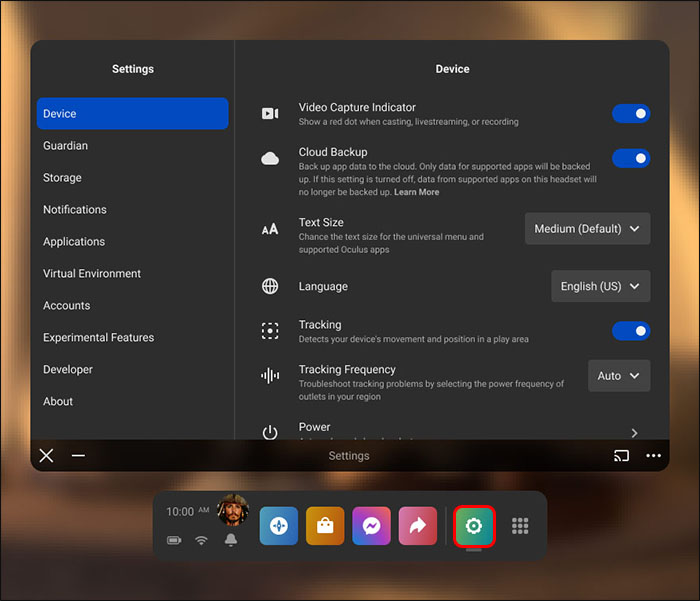Open the three-dot more options menu
This screenshot has height=601, width=700.
653,456
